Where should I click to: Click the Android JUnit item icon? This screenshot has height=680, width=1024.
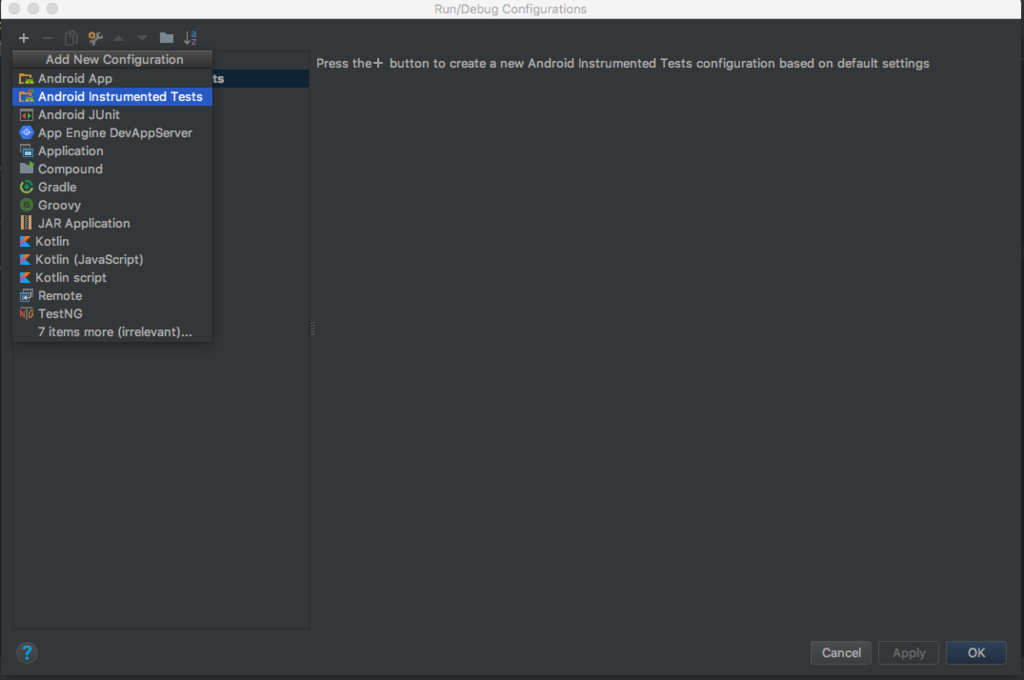click(x=26, y=114)
